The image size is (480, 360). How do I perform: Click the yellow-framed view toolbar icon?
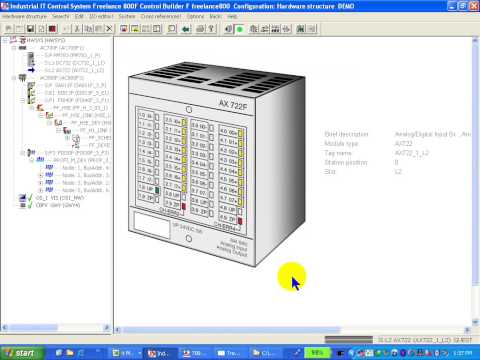[x=135, y=29]
